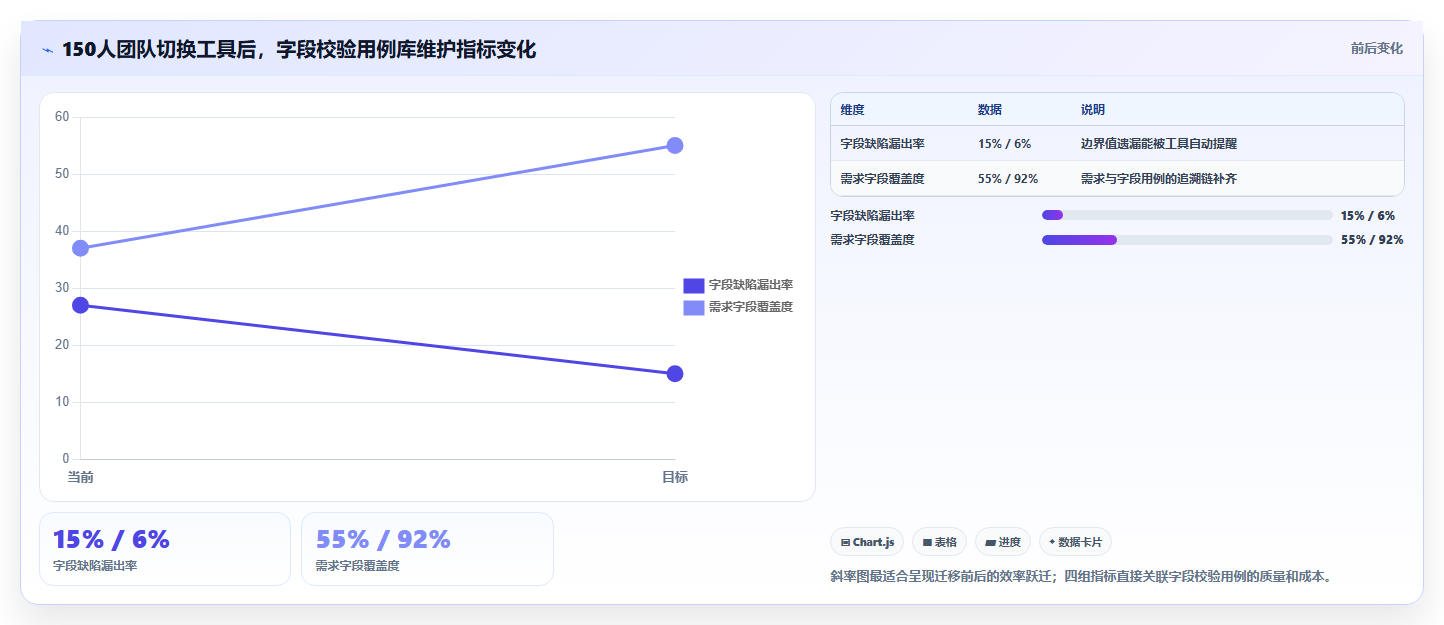The width and height of the screenshot is (1444, 625).
Task: Open the 15% / 6% stat card
Action: (165, 549)
